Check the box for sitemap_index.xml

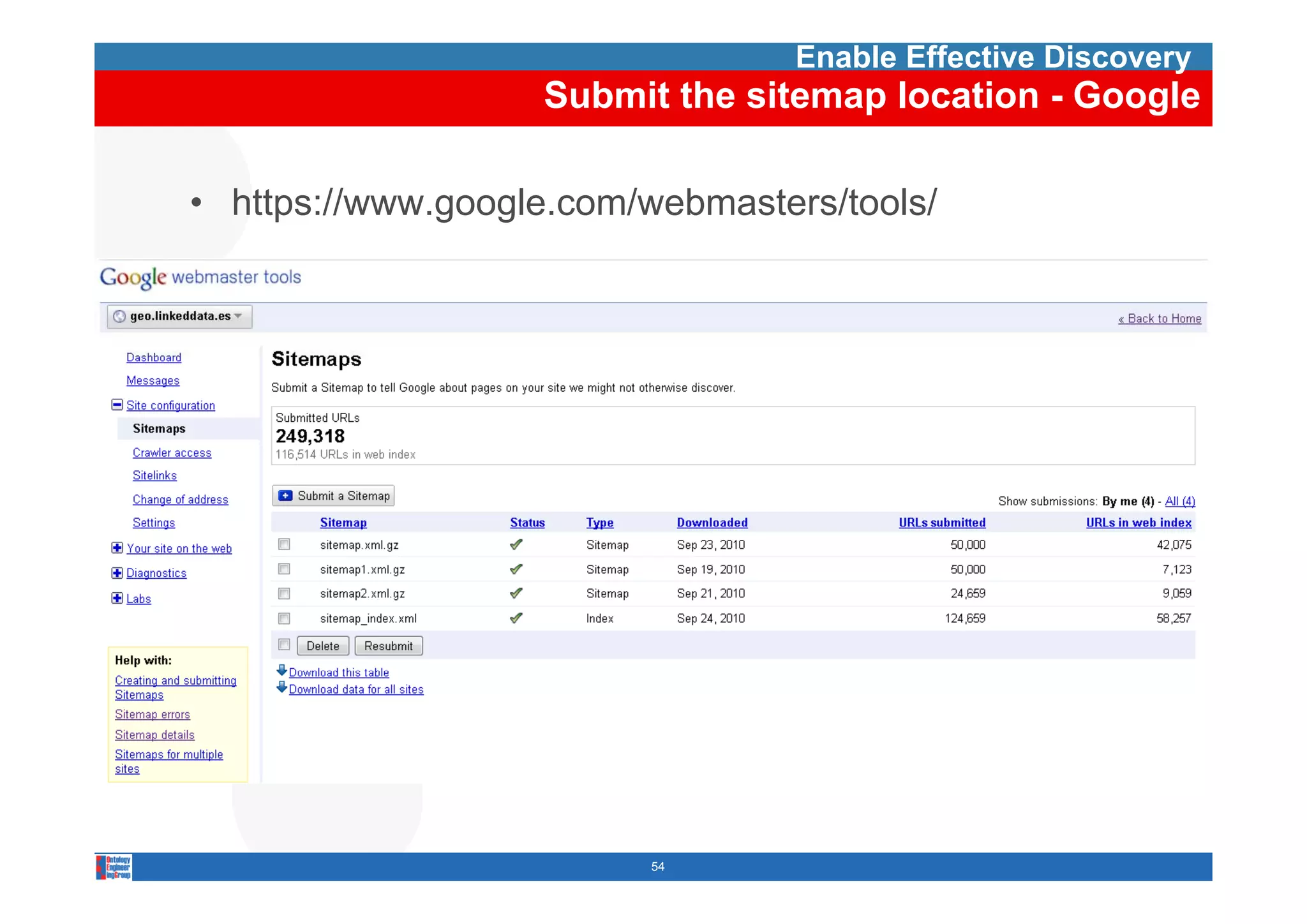(285, 618)
